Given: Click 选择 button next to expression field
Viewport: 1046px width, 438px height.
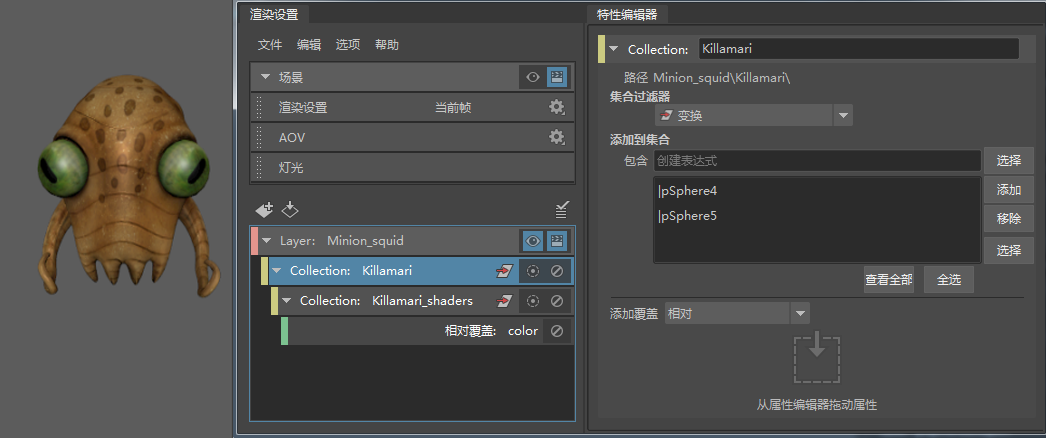Looking at the screenshot, I should click(x=1009, y=160).
